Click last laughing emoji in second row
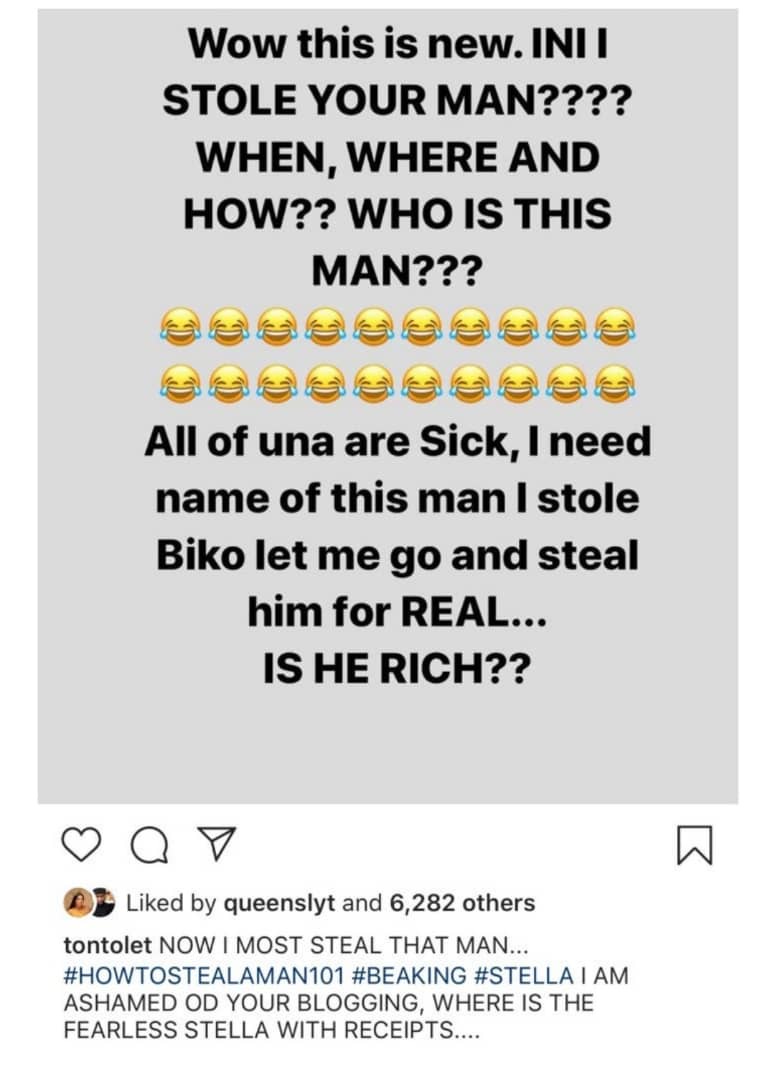 [613, 381]
